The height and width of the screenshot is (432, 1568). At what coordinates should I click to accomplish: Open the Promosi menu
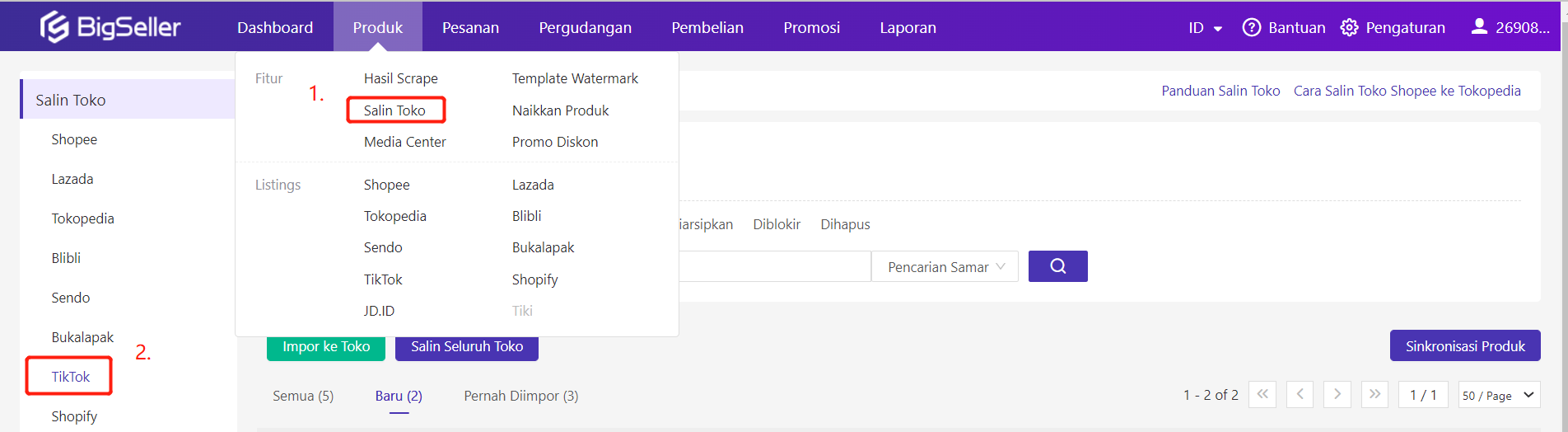(x=811, y=27)
